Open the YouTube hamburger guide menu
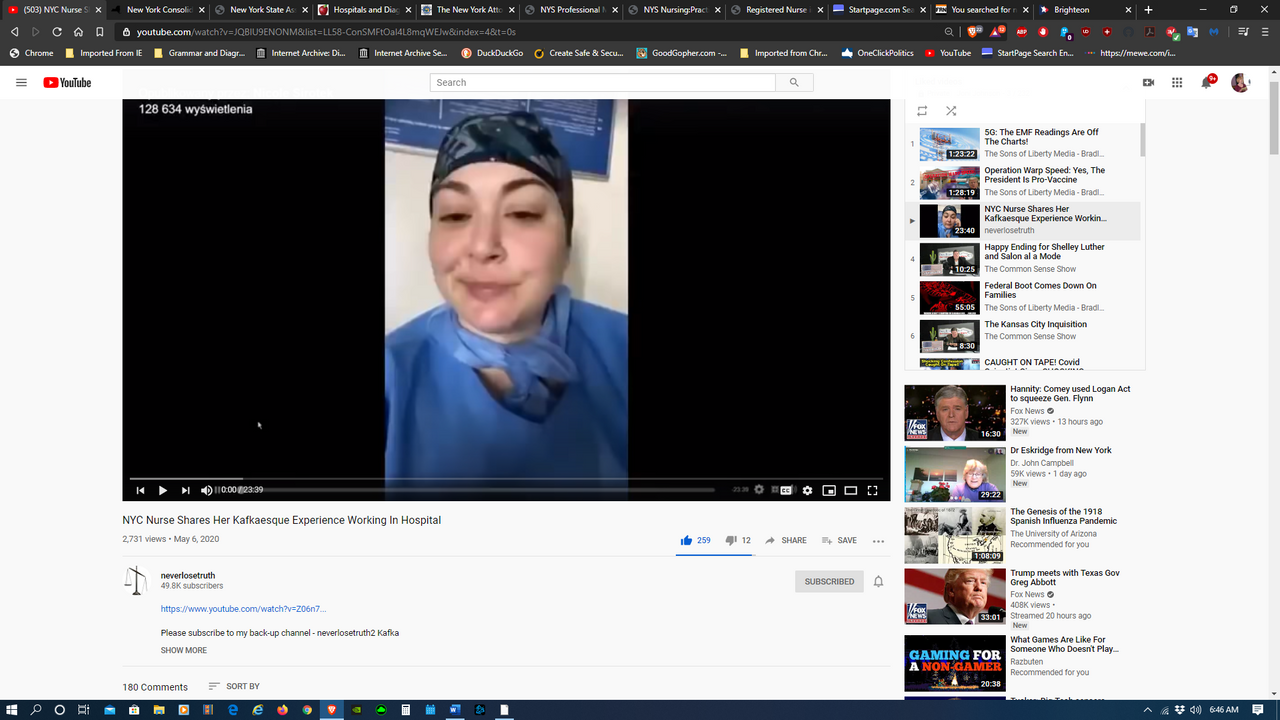The image size is (1280, 720). point(21,82)
